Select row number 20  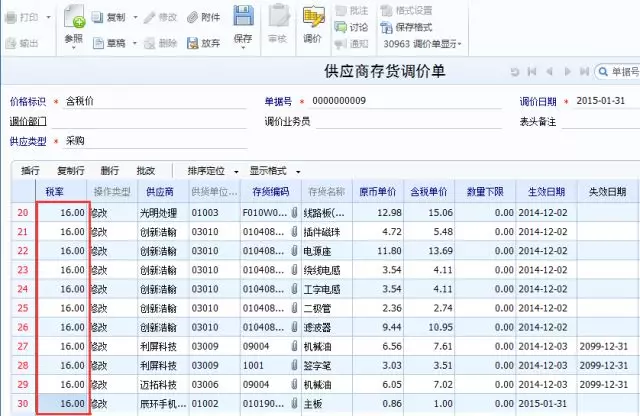click(x=23, y=213)
